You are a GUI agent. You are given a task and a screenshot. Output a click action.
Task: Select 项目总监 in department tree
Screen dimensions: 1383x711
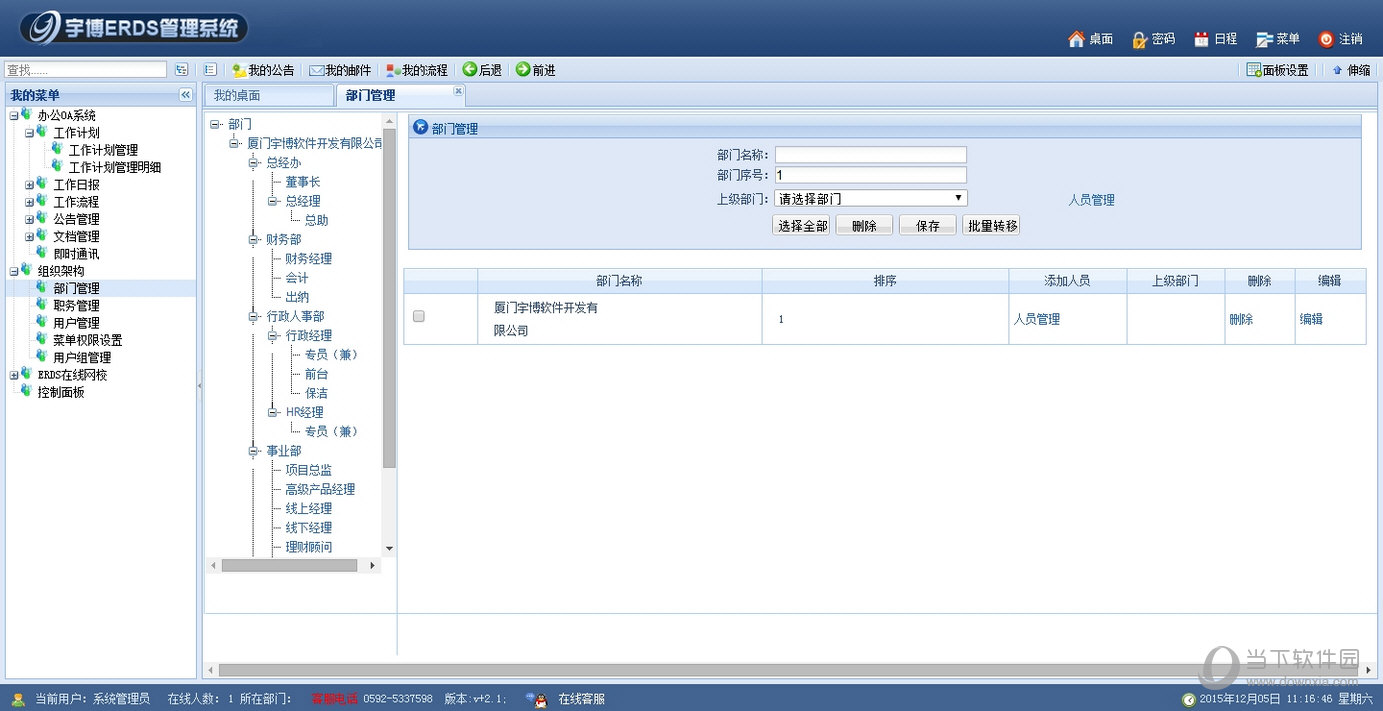(308, 470)
